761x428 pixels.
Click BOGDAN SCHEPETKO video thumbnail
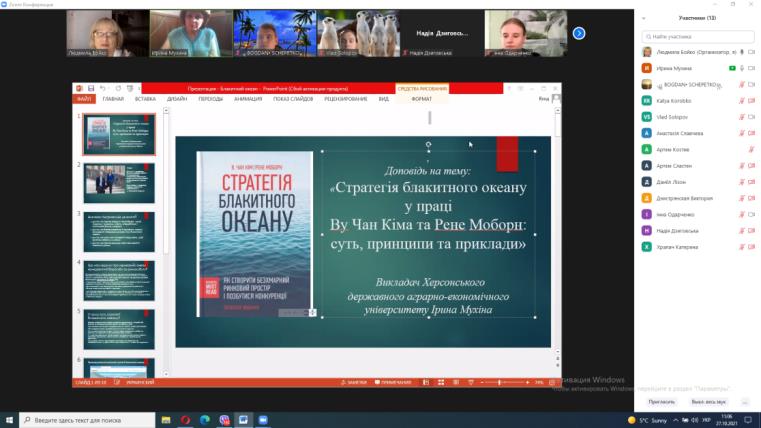275,33
